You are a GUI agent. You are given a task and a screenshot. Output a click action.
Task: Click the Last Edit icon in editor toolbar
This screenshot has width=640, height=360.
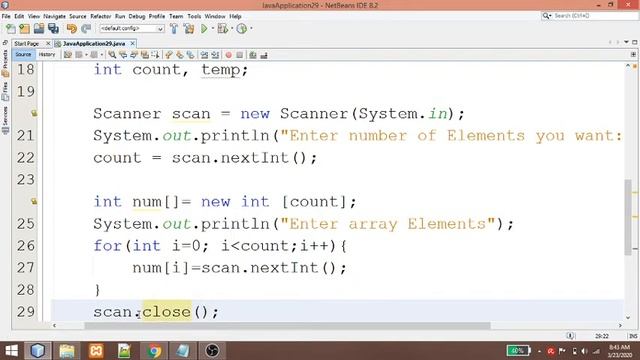tap(68, 55)
